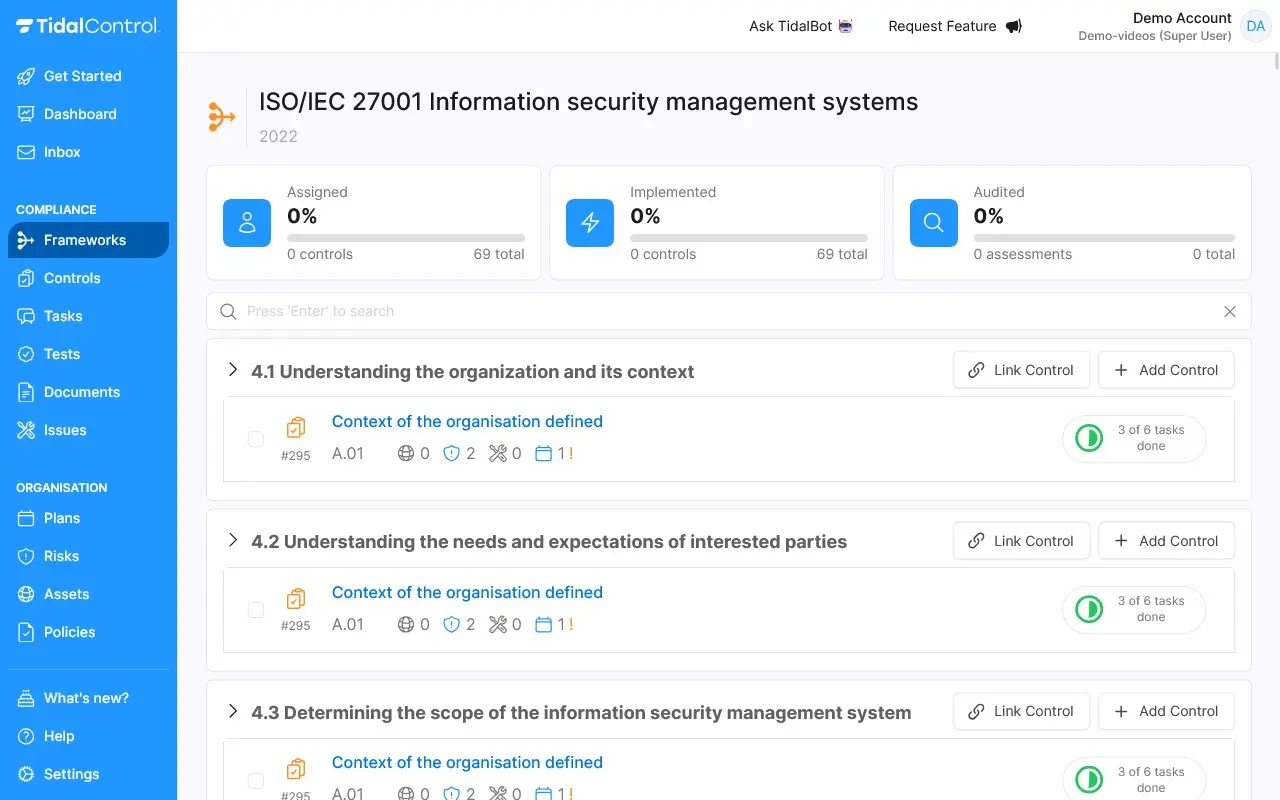Click the Audited progress bar
The height and width of the screenshot is (800, 1280).
coord(1104,238)
